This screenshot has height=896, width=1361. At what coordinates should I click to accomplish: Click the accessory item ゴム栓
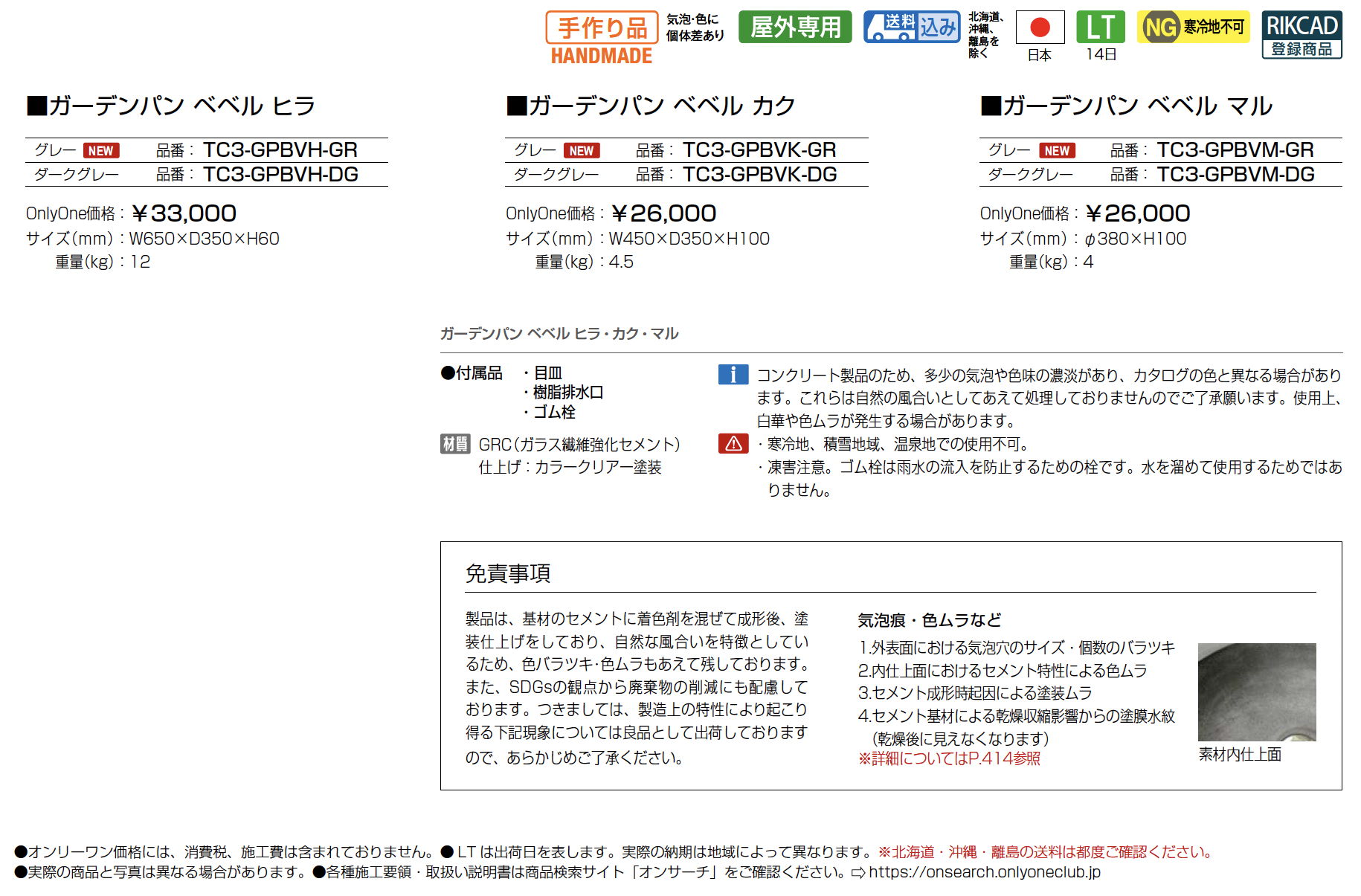[554, 412]
